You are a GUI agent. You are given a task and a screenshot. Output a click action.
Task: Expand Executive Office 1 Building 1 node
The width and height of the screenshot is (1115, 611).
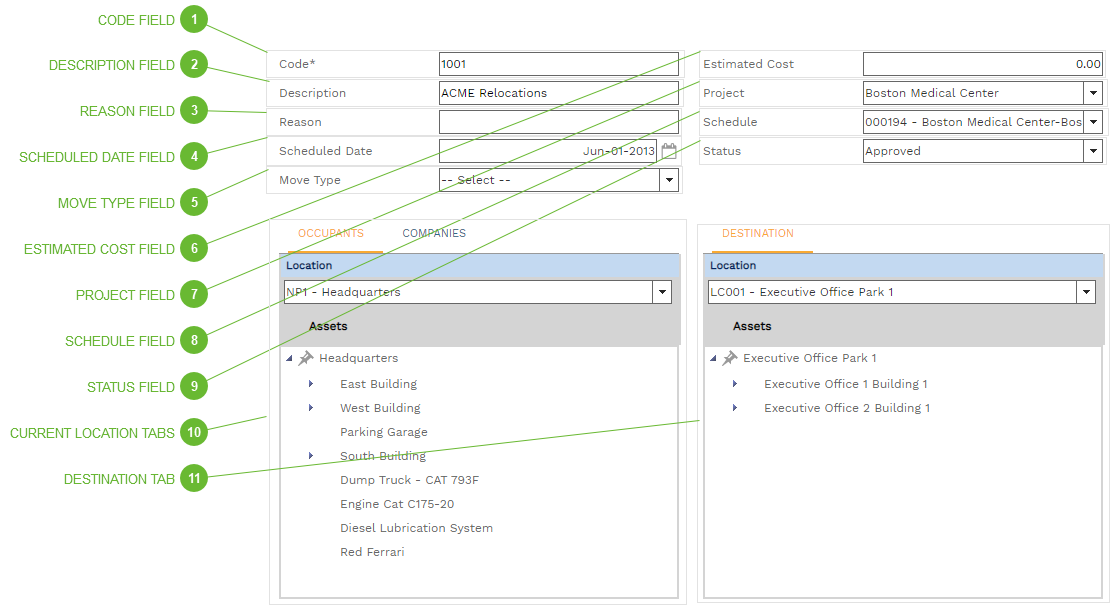pos(735,384)
